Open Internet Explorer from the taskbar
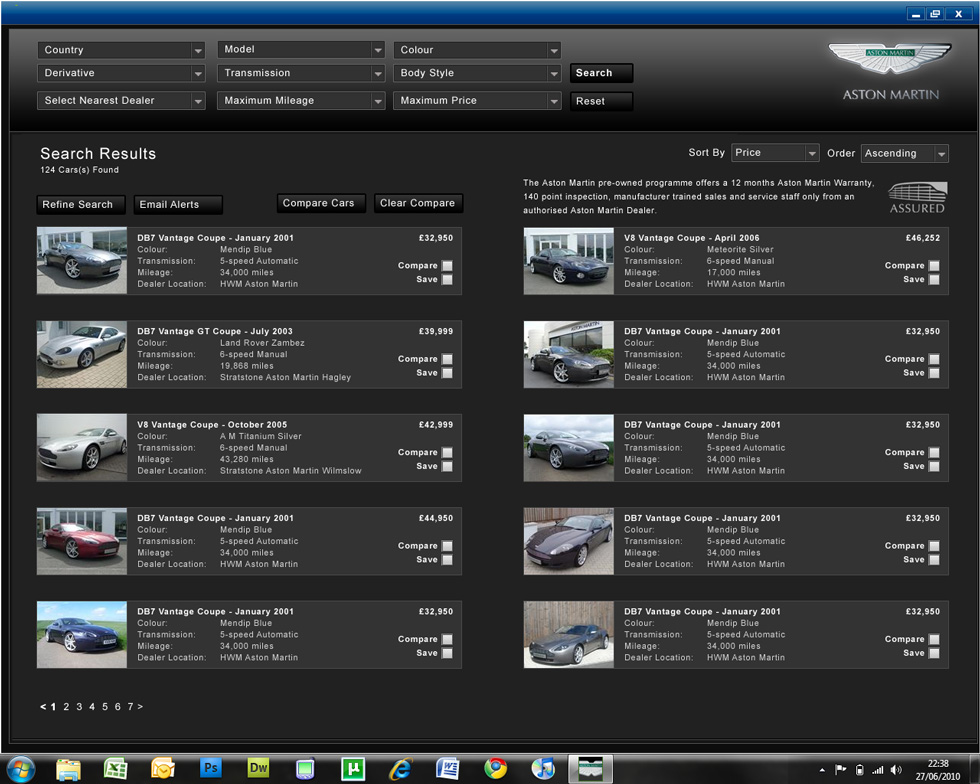 (401, 767)
